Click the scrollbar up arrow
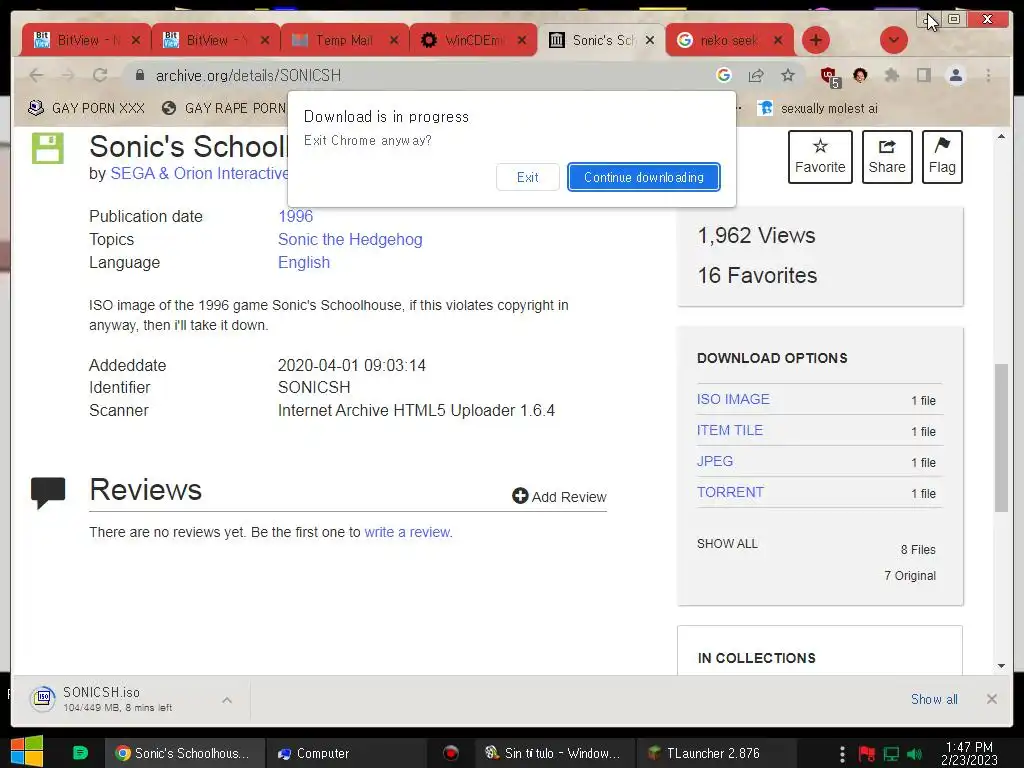 [x=1001, y=136]
